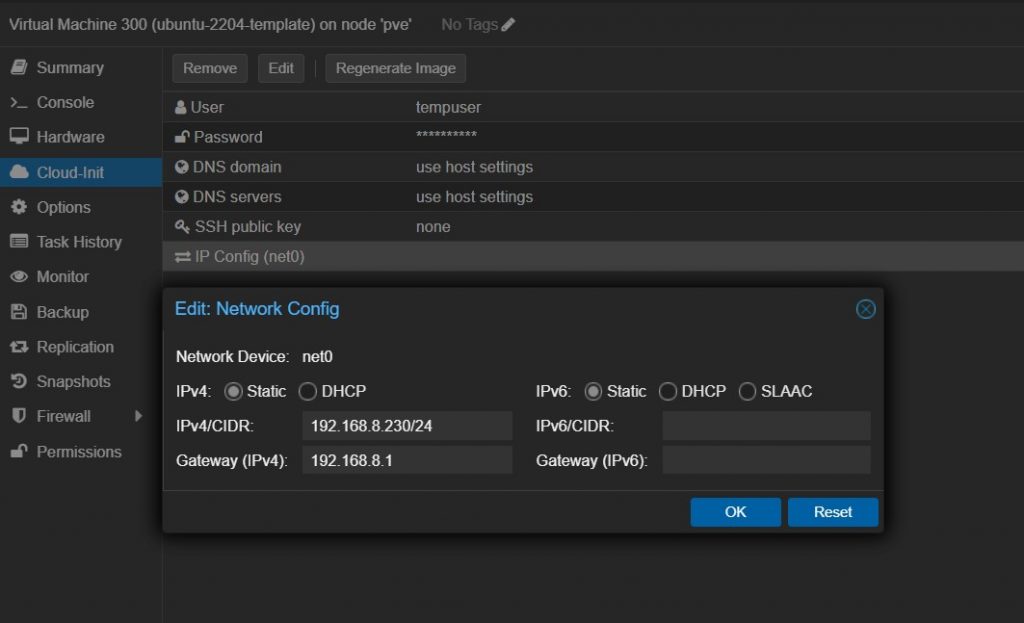This screenshot has width=1024, height=623.
Task: Click the Backup floppy disk icon
Action: pos(18,312)
